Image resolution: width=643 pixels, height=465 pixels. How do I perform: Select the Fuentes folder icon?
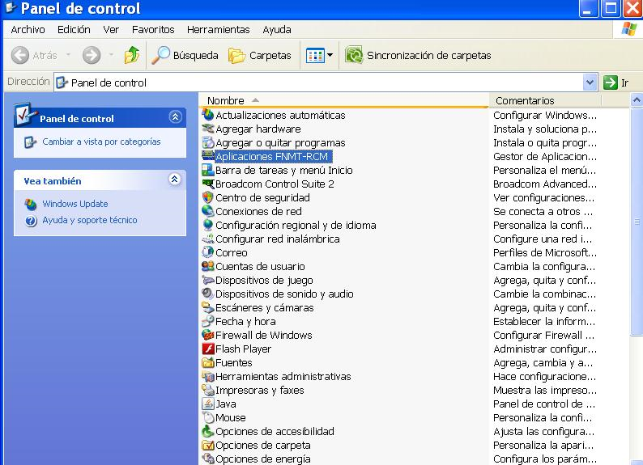coord(208,362)
